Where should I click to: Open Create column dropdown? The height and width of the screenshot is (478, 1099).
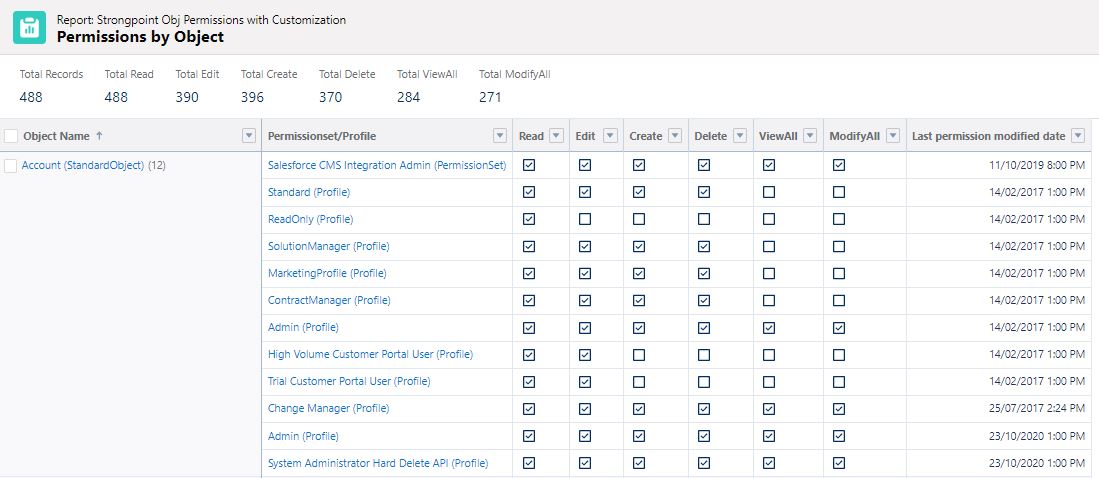click(x=674, y=136)
